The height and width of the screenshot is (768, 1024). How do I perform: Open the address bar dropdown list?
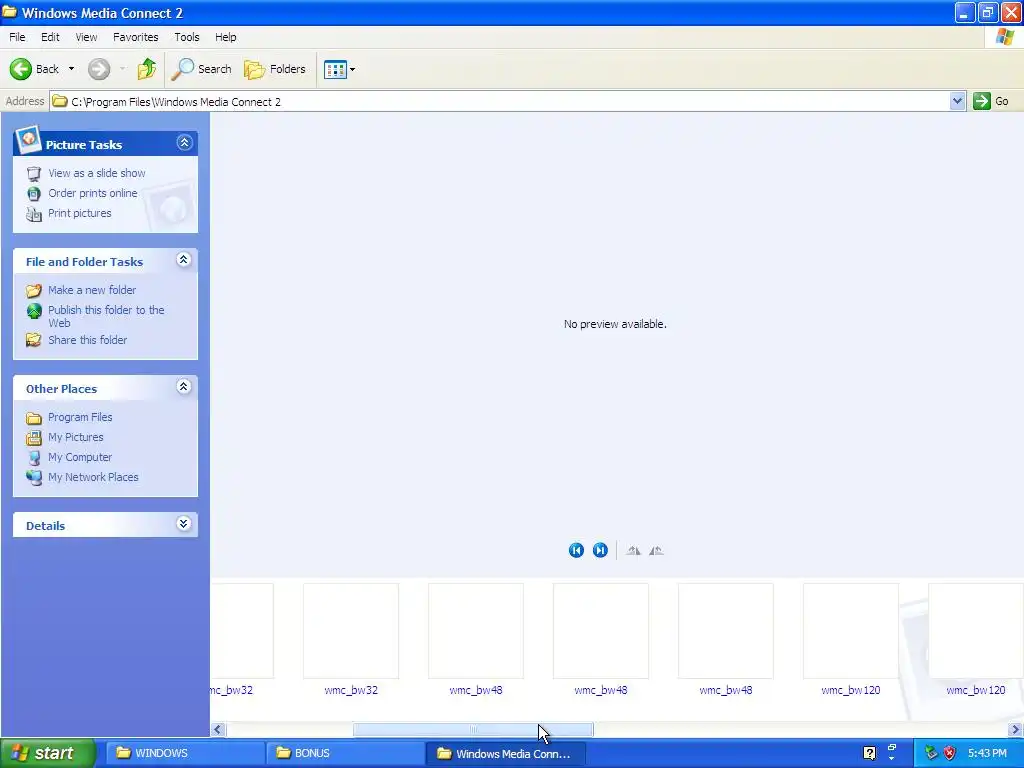point(957,101)
